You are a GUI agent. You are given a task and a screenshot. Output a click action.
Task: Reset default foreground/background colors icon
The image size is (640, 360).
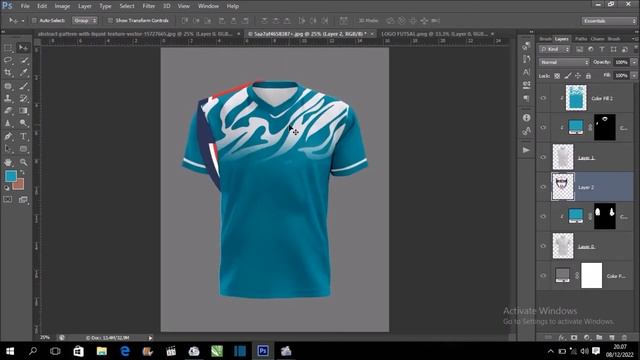[7, 188]
